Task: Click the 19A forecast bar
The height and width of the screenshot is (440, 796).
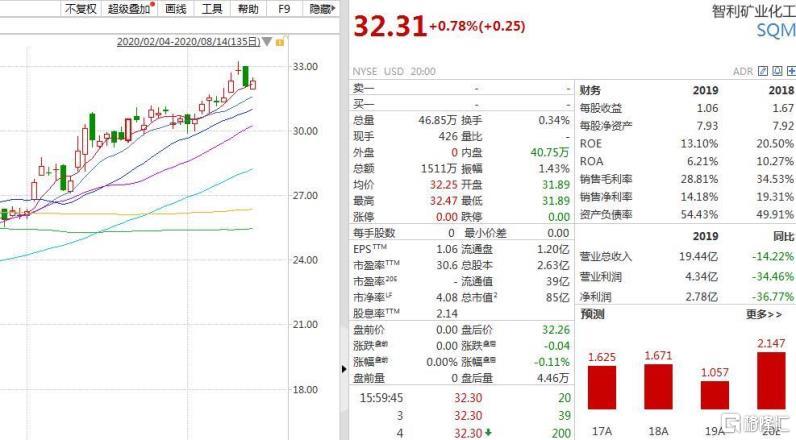Action: (715, 395)
